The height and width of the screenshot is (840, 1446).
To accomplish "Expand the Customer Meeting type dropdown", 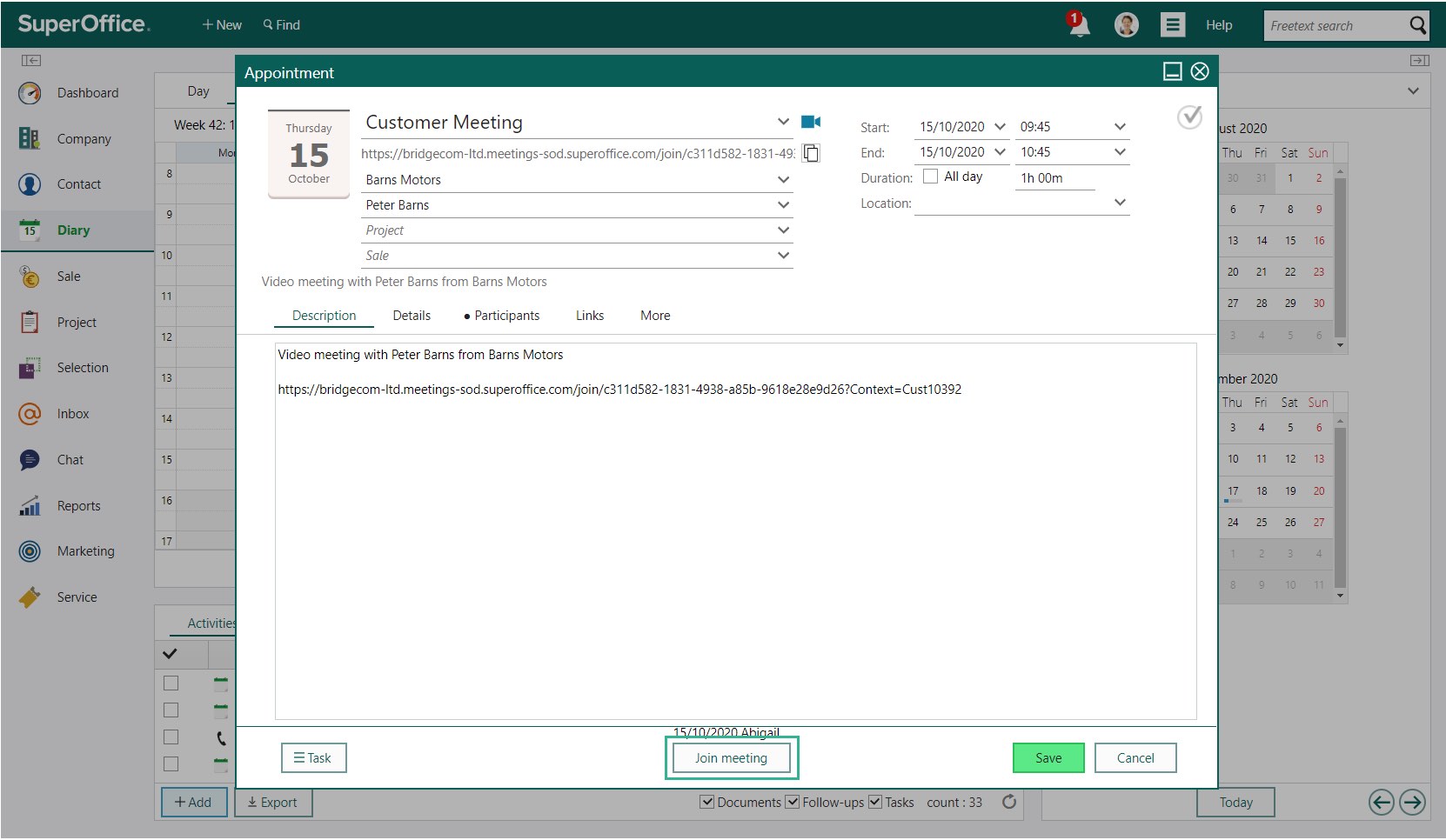I will (x=783, y=122).
